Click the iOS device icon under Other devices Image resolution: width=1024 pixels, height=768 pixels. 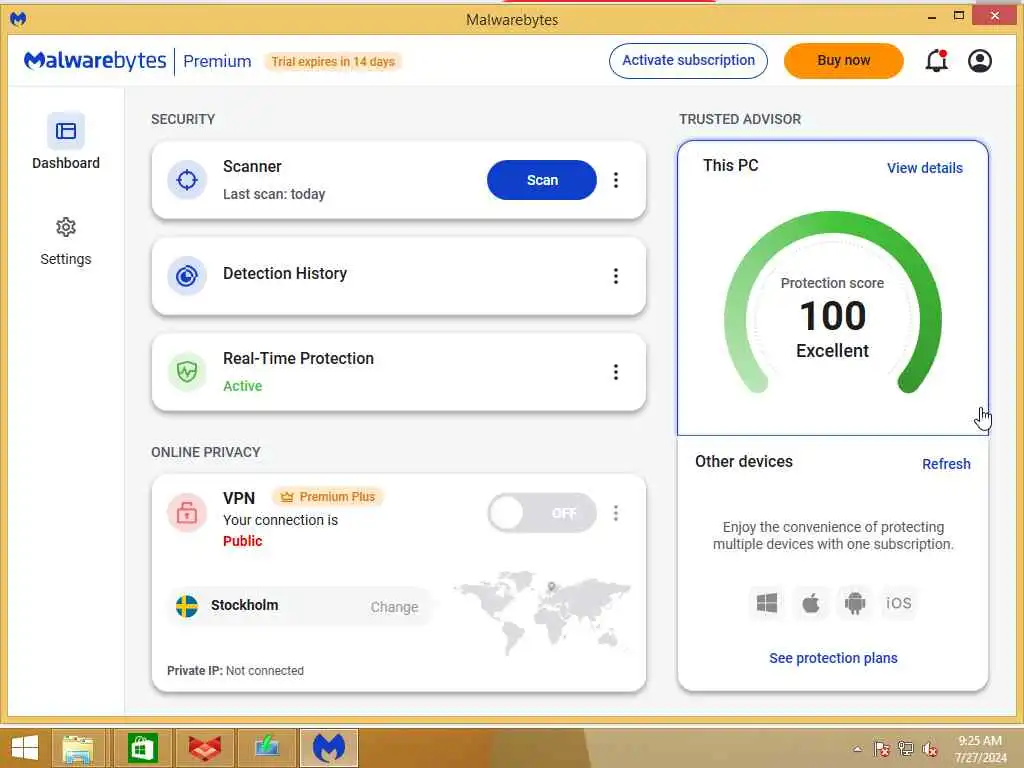click(x=899, y=603)
